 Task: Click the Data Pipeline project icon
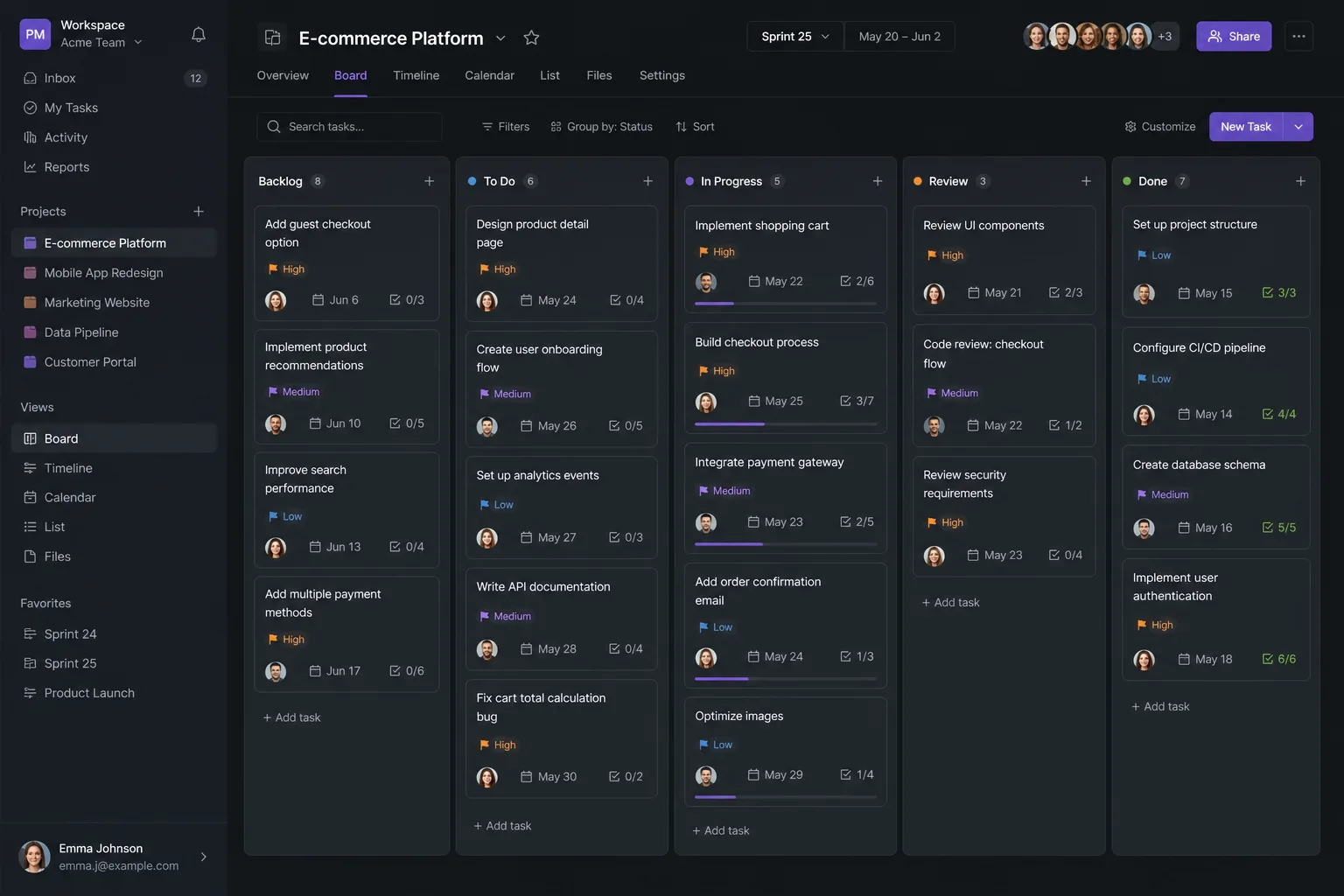tap(30, 332)
